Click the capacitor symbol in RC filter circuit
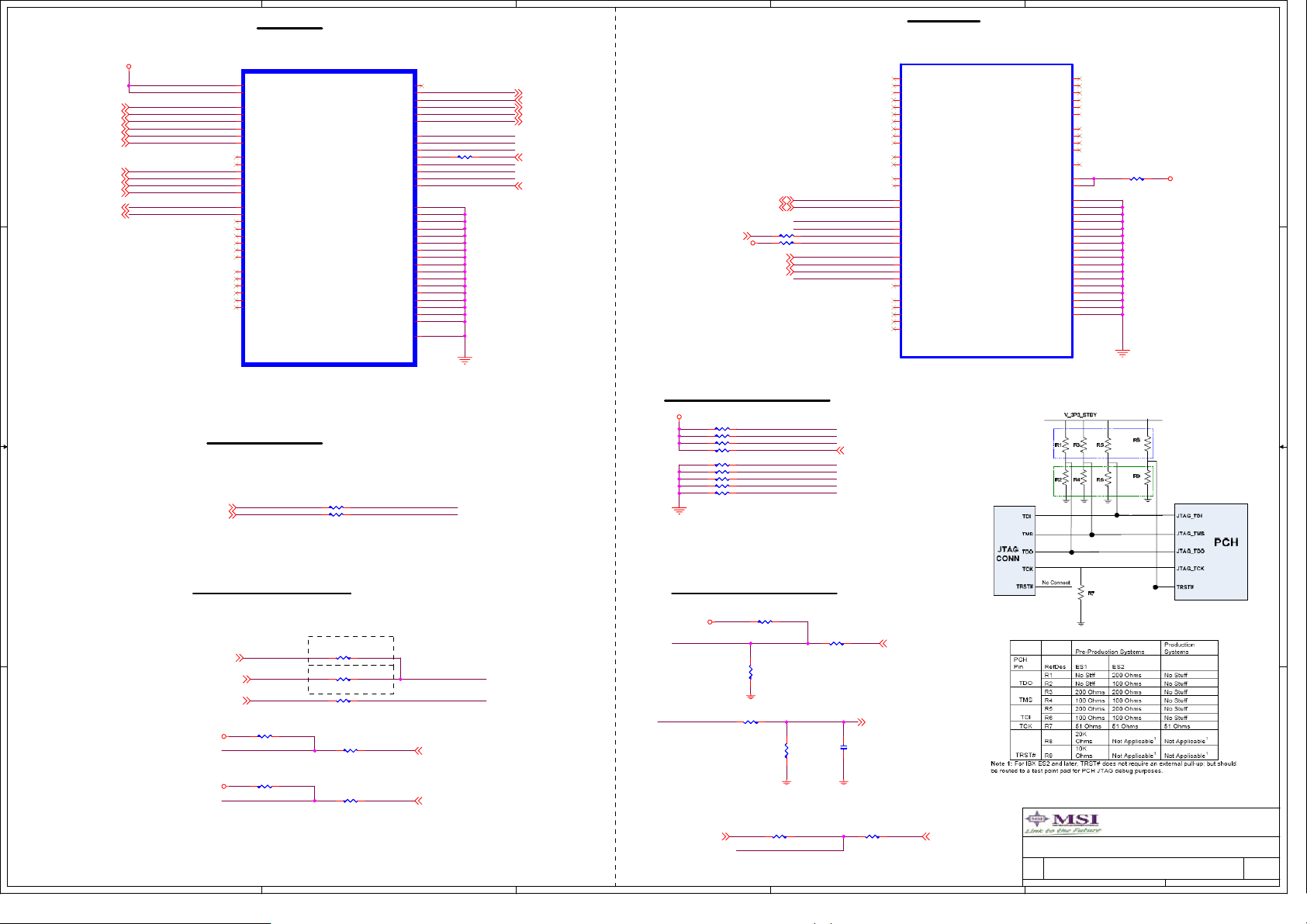The image size is (1307, 924). [x=844, y=748]
